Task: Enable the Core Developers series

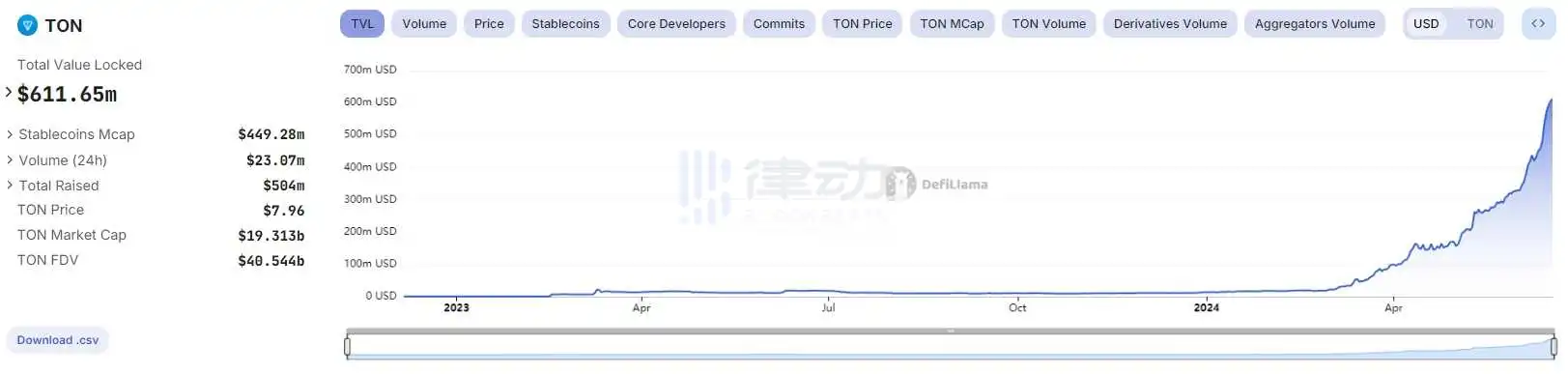Action: 676,23
